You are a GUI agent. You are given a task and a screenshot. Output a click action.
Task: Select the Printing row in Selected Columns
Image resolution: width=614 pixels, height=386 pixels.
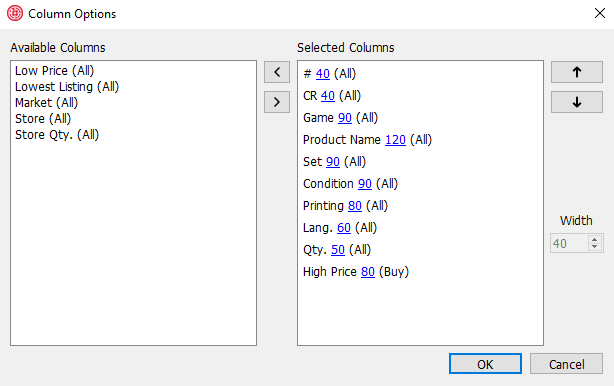click(x=420, y=206)
